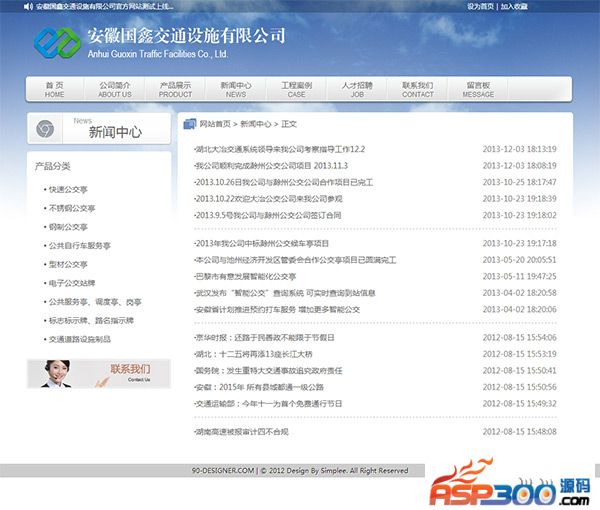Read article 巴黎市有意发展智能化公交亭
The image size is (600, 510).
246,276
